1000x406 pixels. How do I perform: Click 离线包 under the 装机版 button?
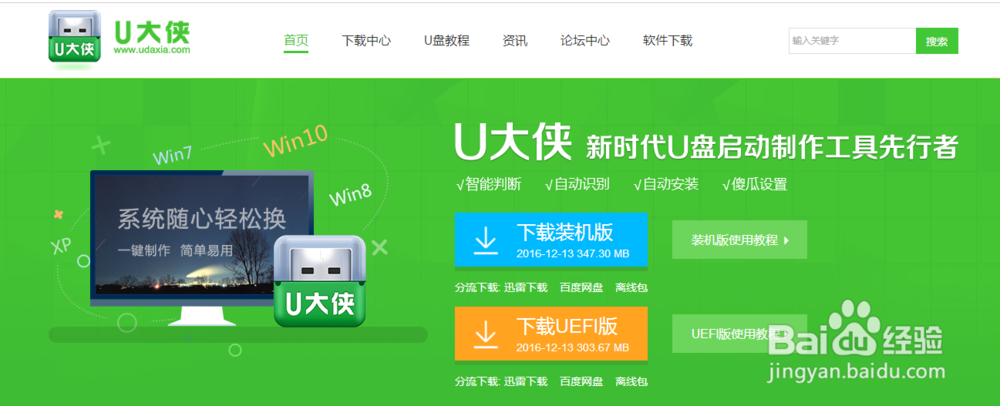pos(631,287)
